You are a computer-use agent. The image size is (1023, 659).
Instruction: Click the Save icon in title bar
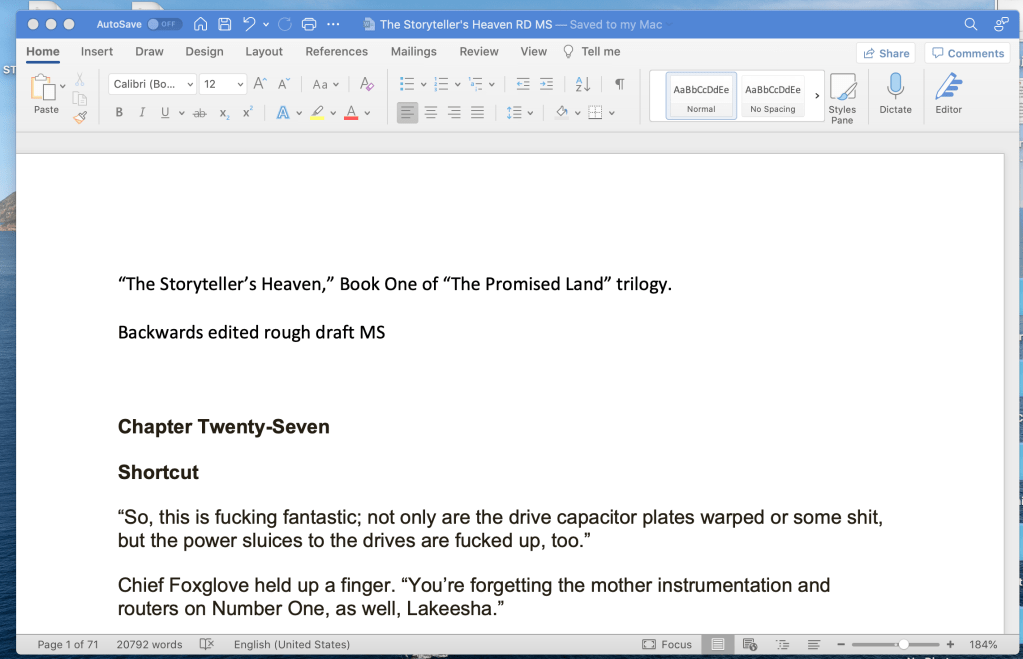click(x=225, y=24)
